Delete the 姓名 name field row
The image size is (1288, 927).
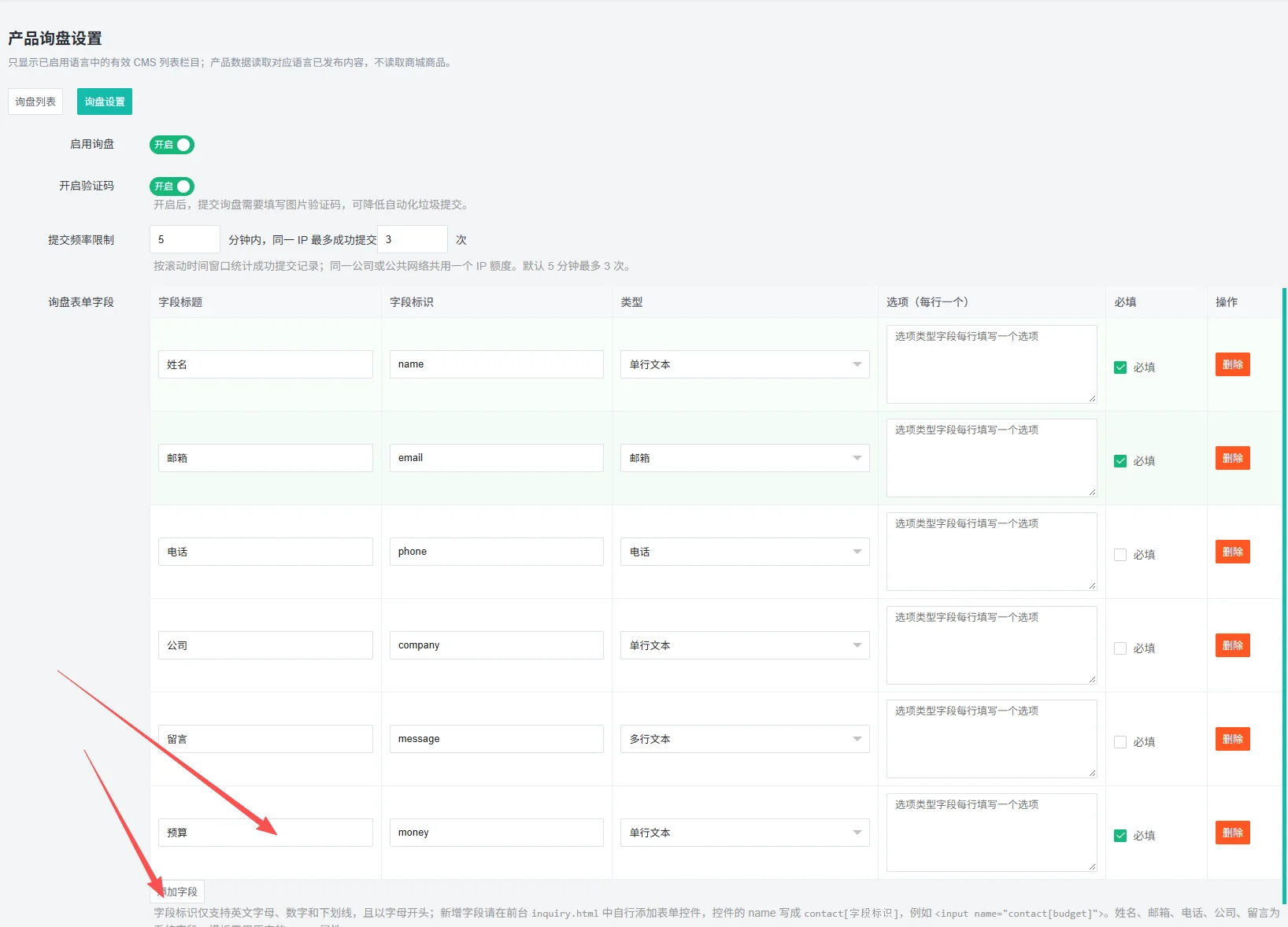coord(1233,364)
